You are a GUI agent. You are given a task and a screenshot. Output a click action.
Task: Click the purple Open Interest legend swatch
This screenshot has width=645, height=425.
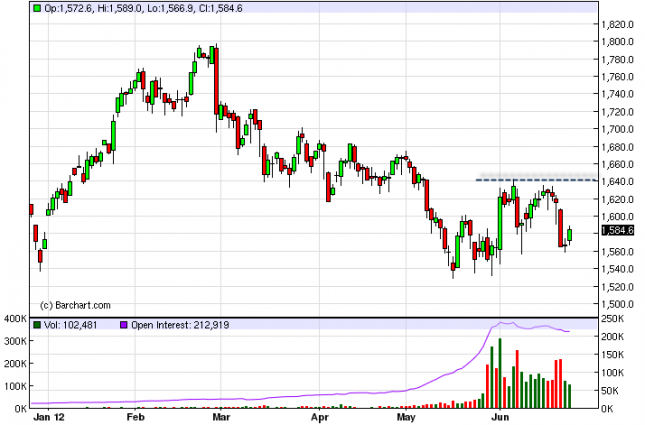tap(123, 325)
